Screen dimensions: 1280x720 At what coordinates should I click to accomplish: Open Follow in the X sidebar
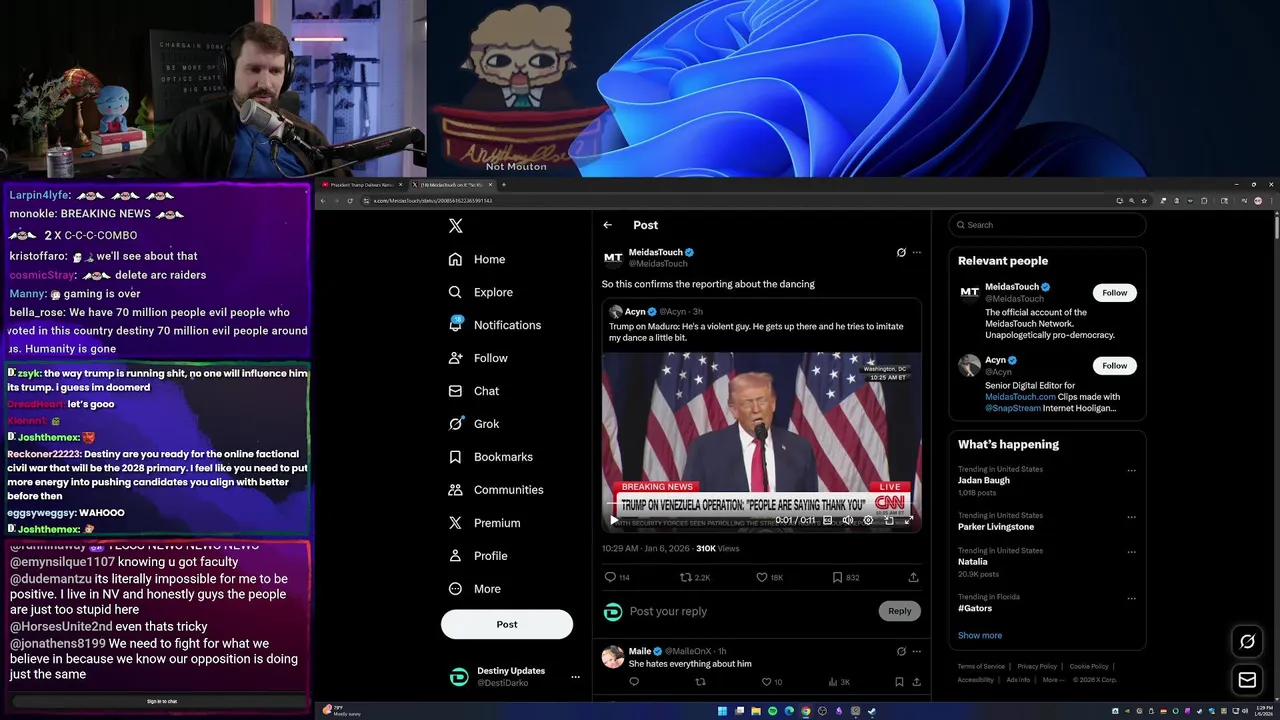click(x=477, y=358)
